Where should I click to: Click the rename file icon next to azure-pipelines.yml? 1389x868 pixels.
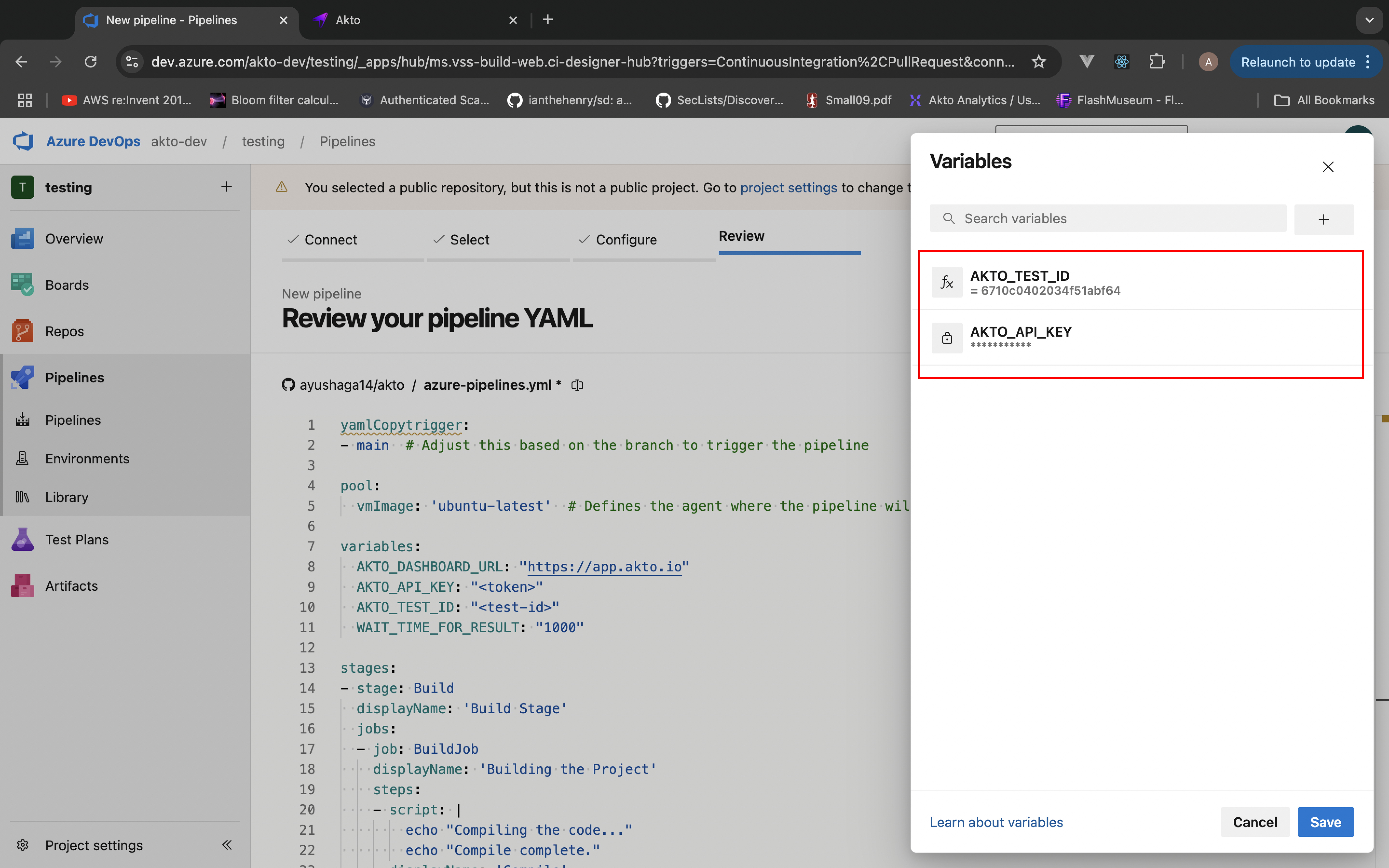[x=577, y=385]
